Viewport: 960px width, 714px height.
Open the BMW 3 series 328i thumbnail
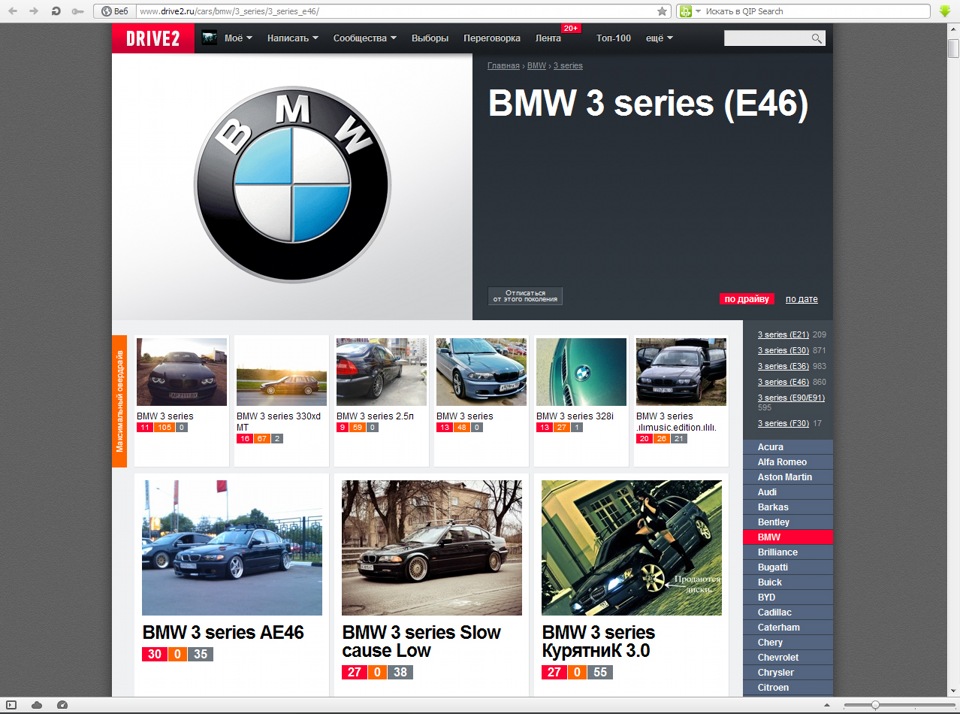tap(581, 372)
